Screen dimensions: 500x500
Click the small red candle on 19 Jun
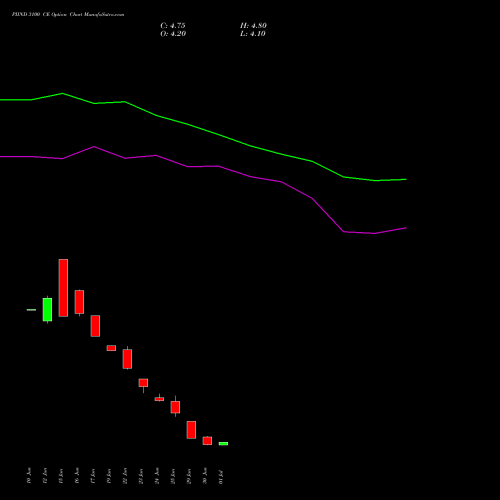(x=111, y=348)
